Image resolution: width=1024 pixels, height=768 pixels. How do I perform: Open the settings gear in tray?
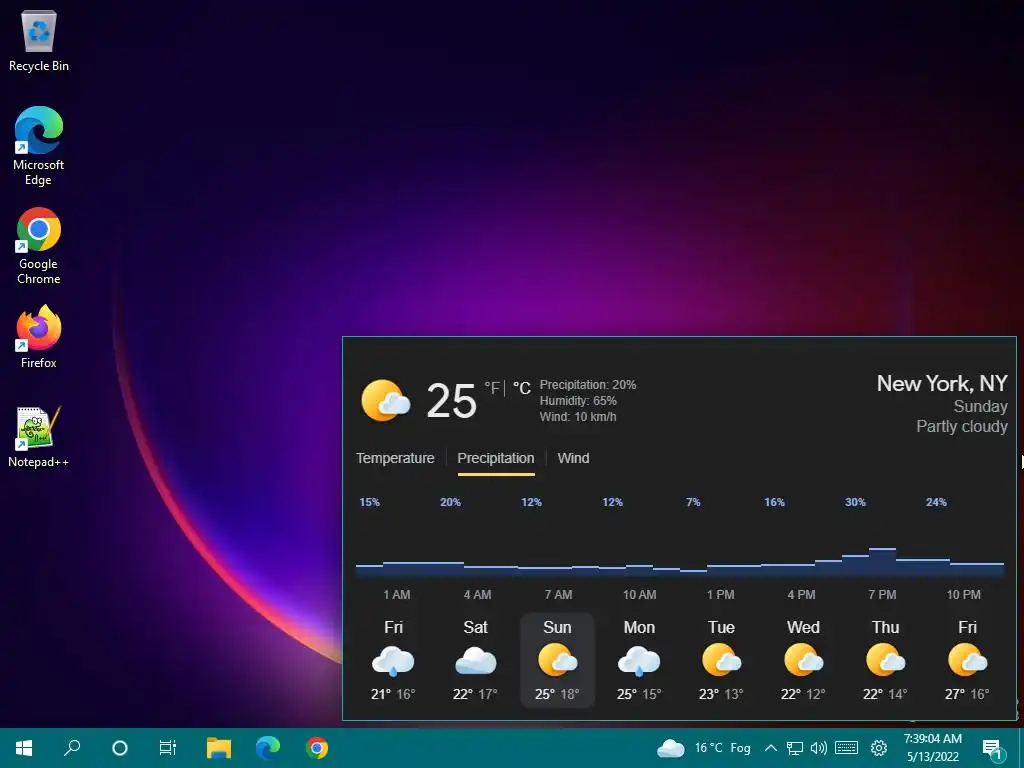[879, 748]
